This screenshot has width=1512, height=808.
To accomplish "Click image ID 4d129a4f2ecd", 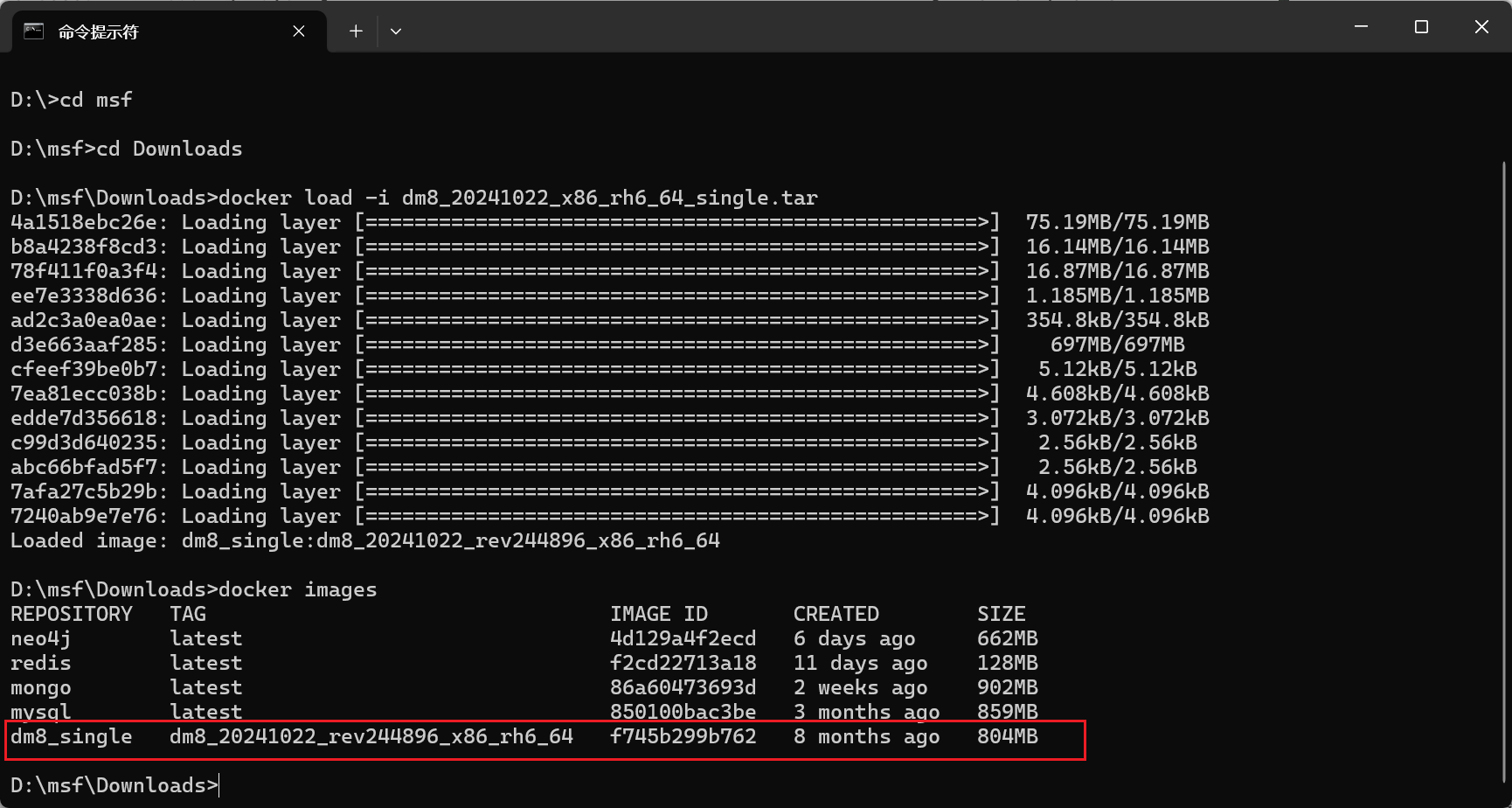I will click(683, 638).
